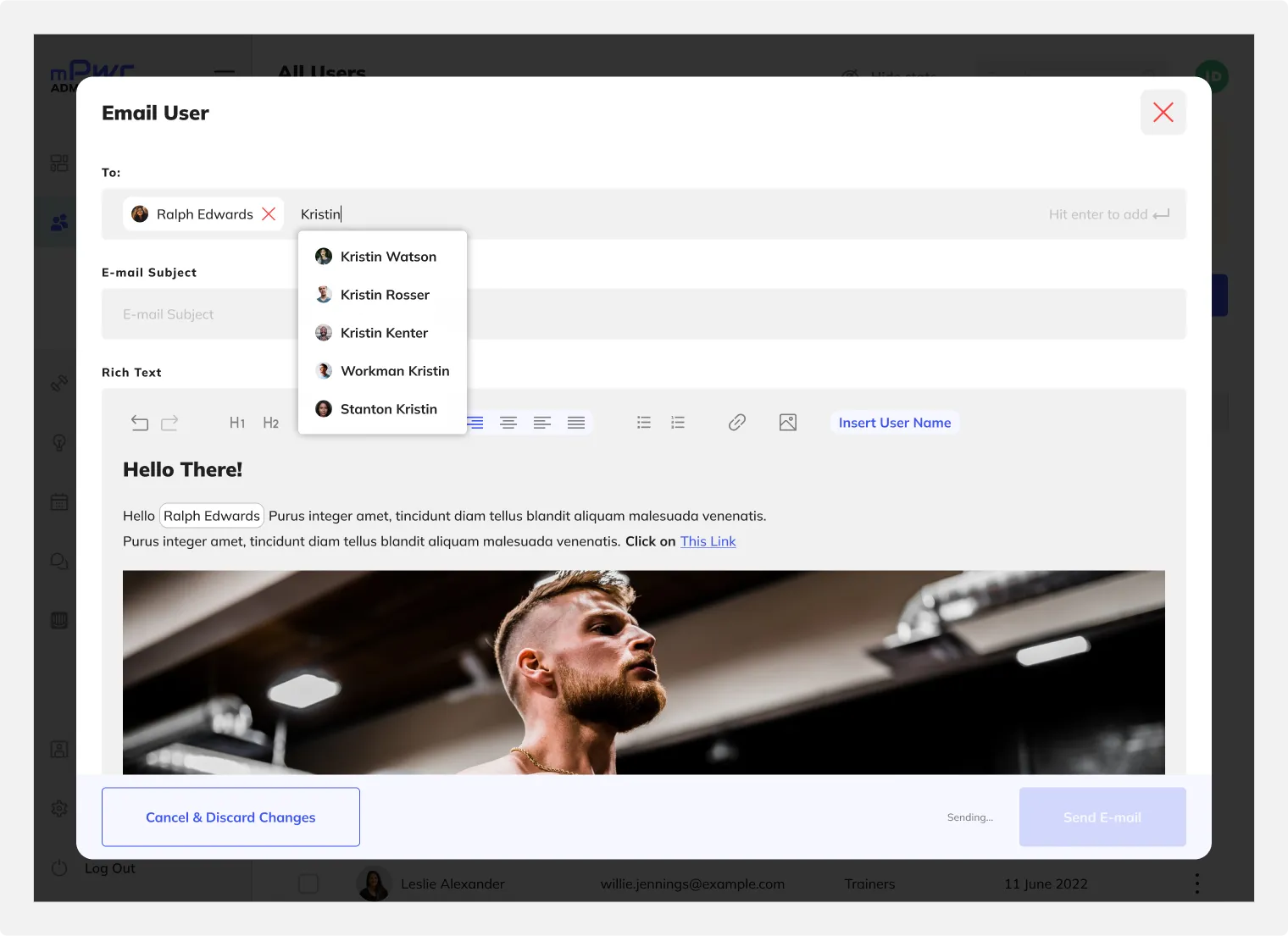Remove Ralph Edwards from the To field
This screenshot has width=1288, height=936.
[x=269, y=214]
